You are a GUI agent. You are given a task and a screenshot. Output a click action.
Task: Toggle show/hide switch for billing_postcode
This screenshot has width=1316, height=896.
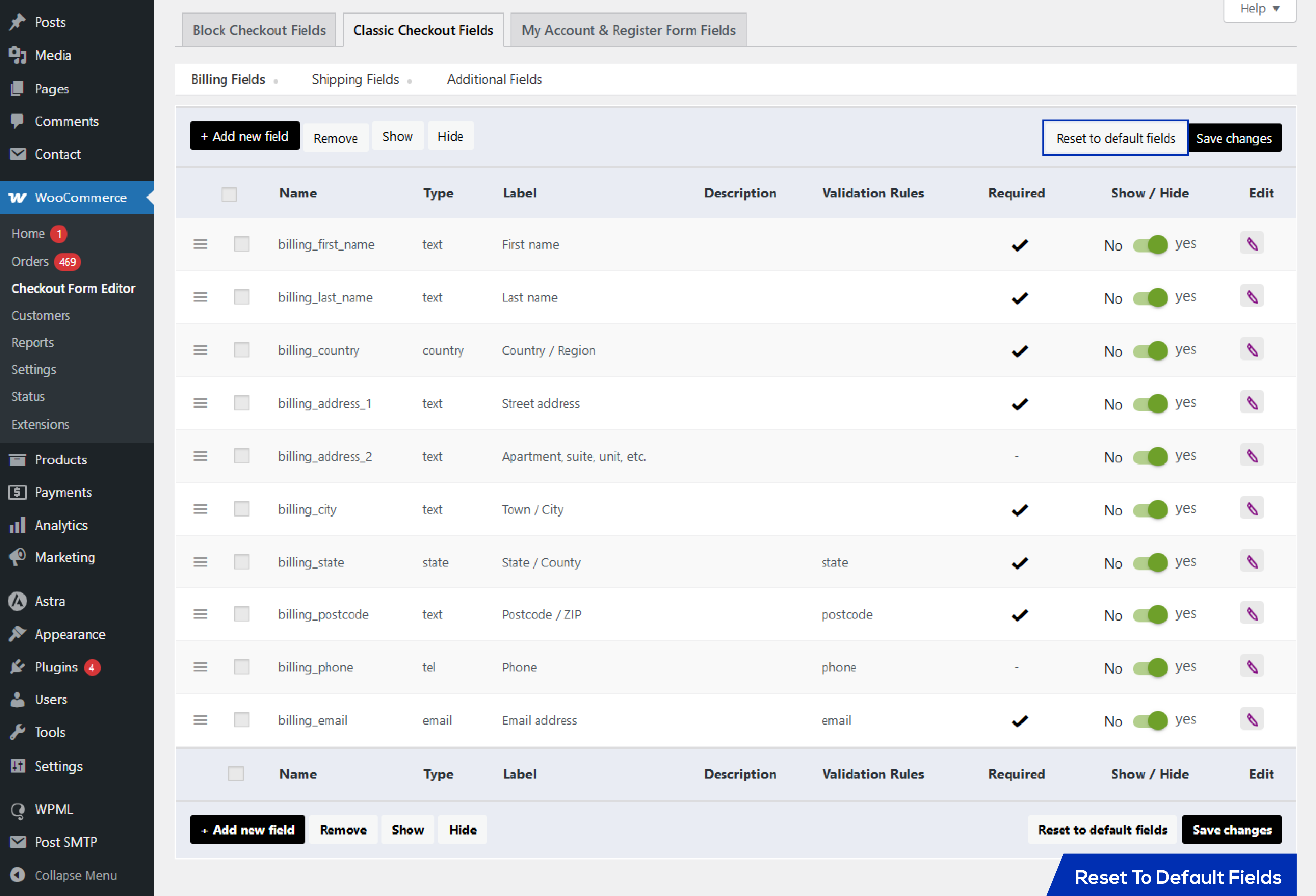pyautogui.click(x=1150, y=615)
